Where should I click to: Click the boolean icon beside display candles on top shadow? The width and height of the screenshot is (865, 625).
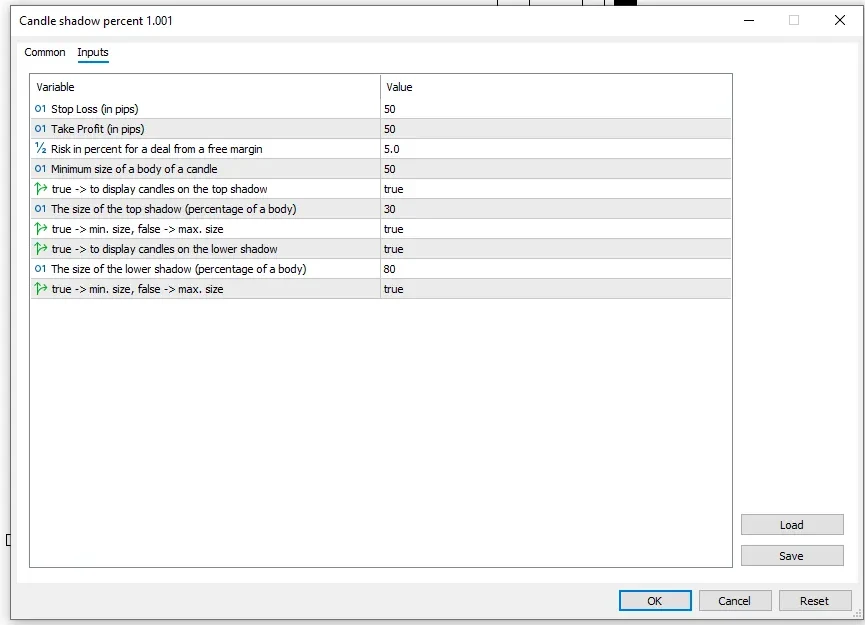tap(40, 189)
